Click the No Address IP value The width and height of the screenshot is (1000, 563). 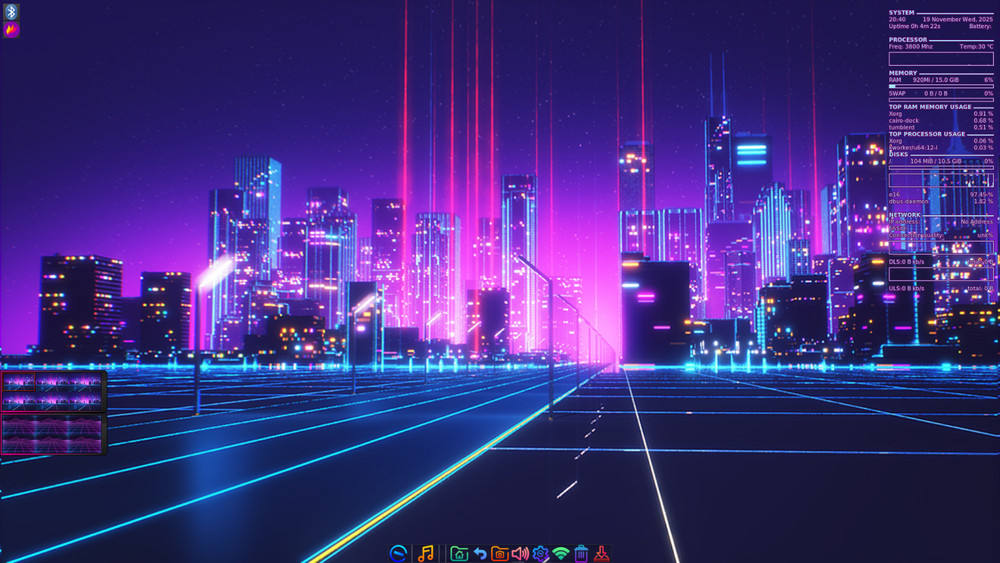[x=976, y=222]
